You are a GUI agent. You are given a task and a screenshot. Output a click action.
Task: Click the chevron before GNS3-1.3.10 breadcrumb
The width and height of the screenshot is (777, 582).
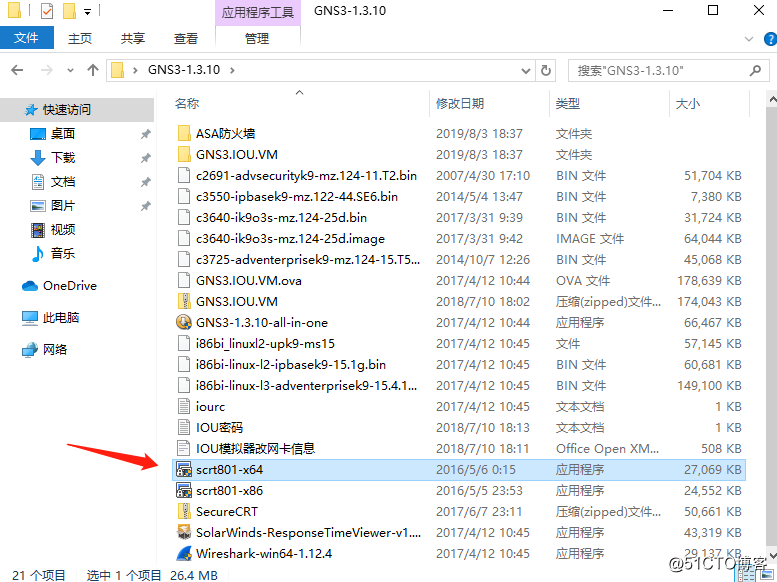pos(135,70)
